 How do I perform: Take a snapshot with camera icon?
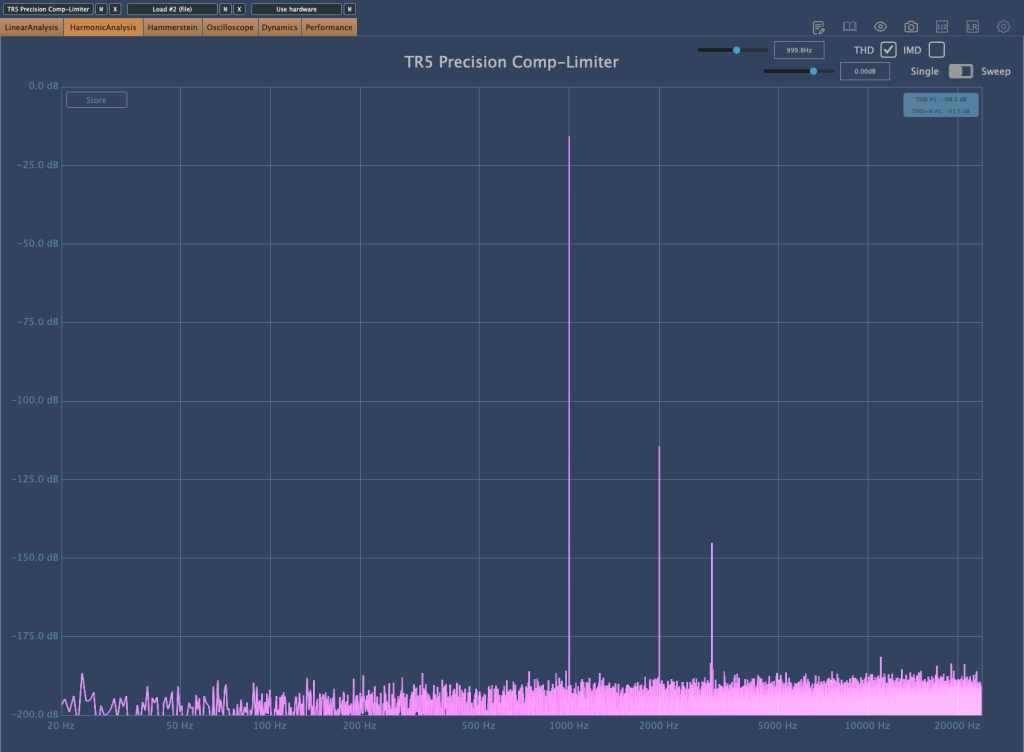coord(911,27)
